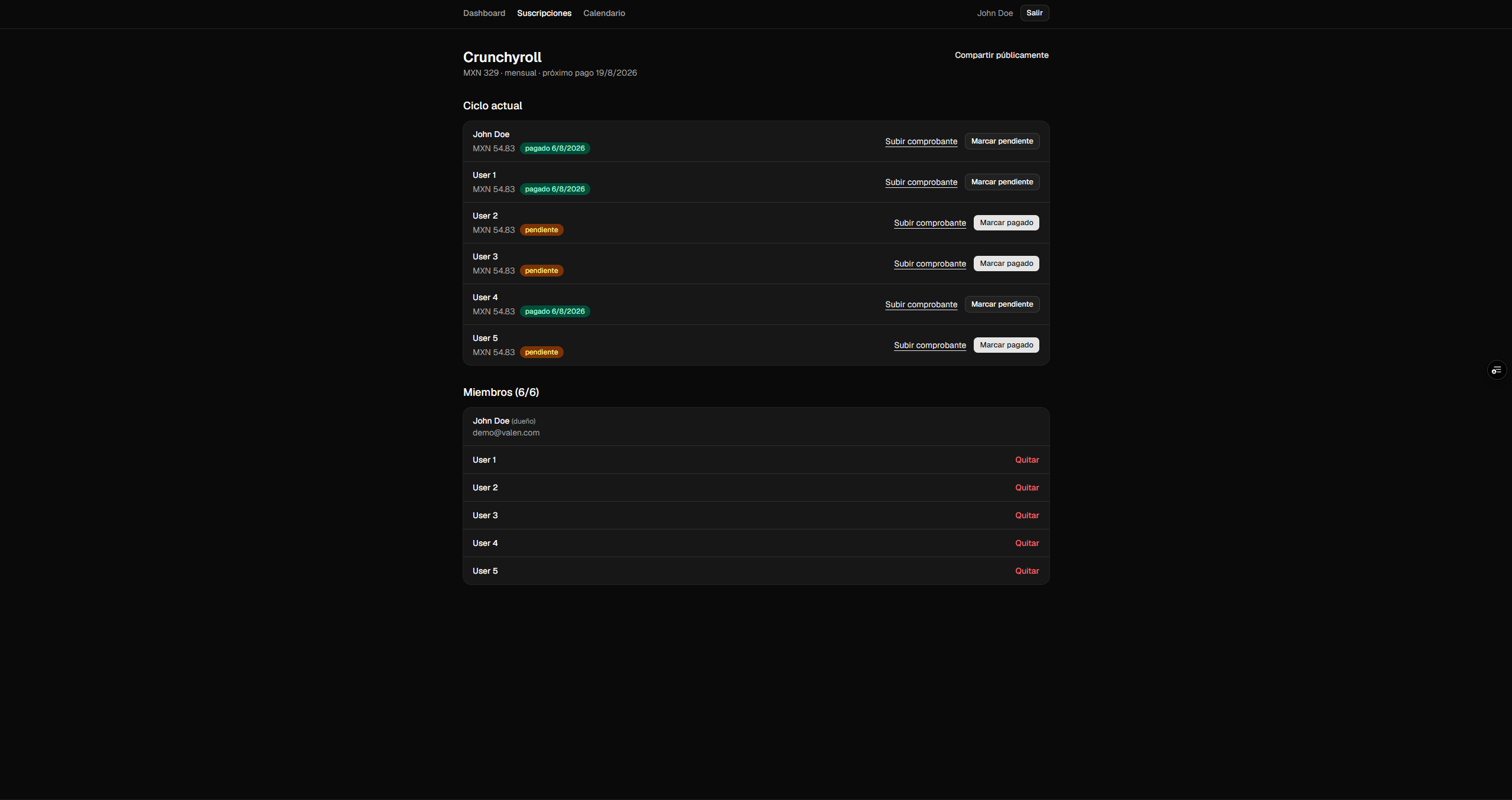Remove User 3 with Quitar
This screenshot has width=1512, height=800.
click(x=1027, y=515)
